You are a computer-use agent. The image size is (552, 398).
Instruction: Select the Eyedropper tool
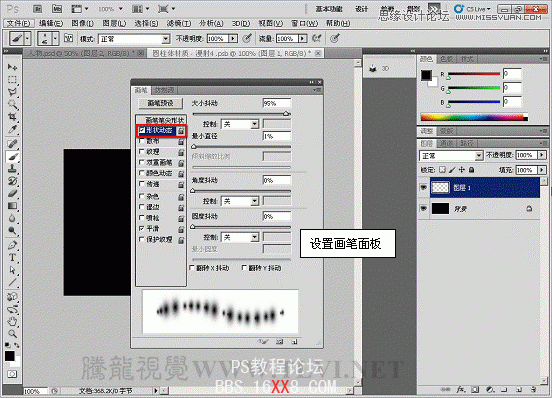point(12,129)
